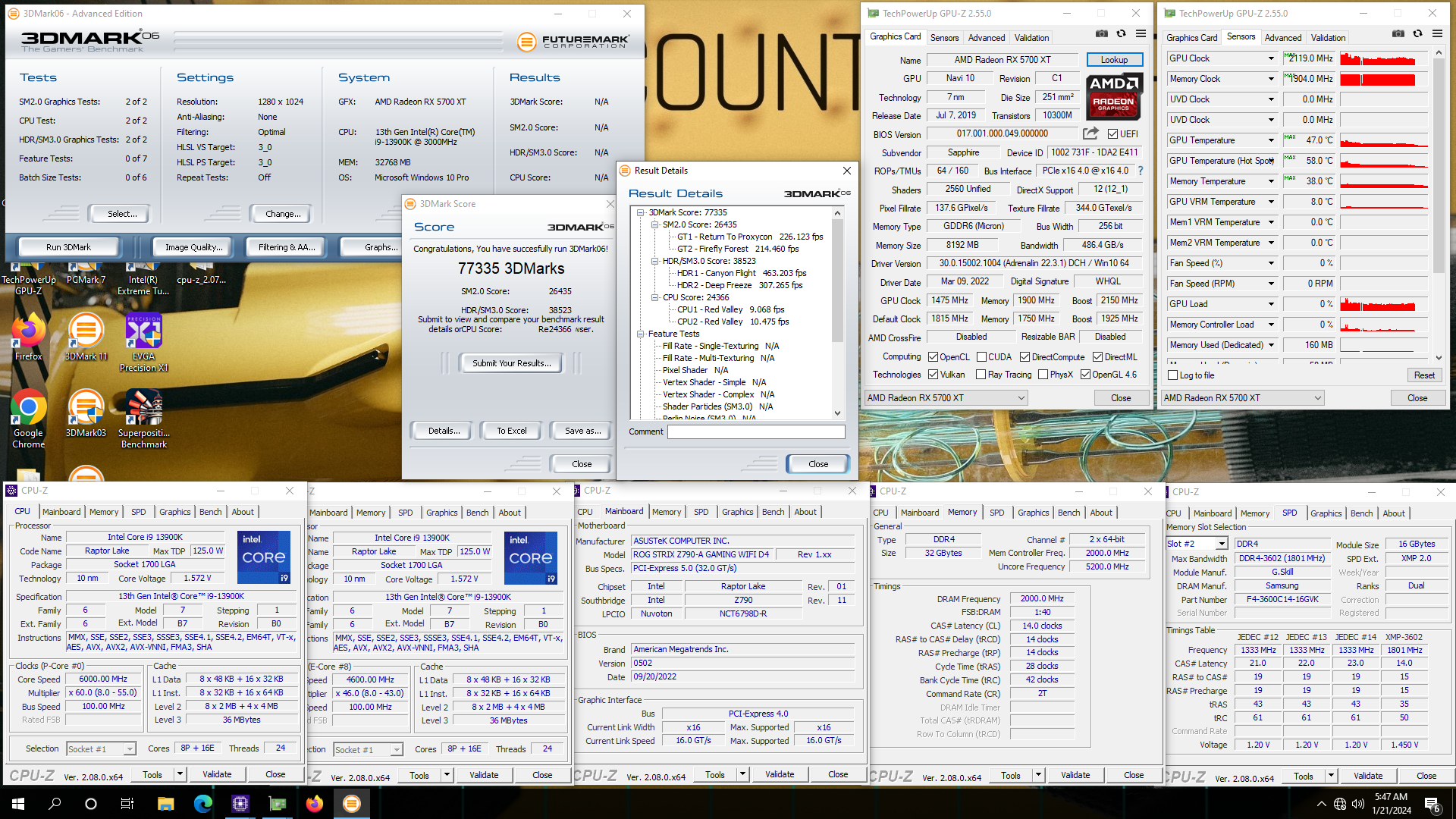
Task: Click the camera icon in the GPU-Z Sensors window
Action: pos(1398,34)
